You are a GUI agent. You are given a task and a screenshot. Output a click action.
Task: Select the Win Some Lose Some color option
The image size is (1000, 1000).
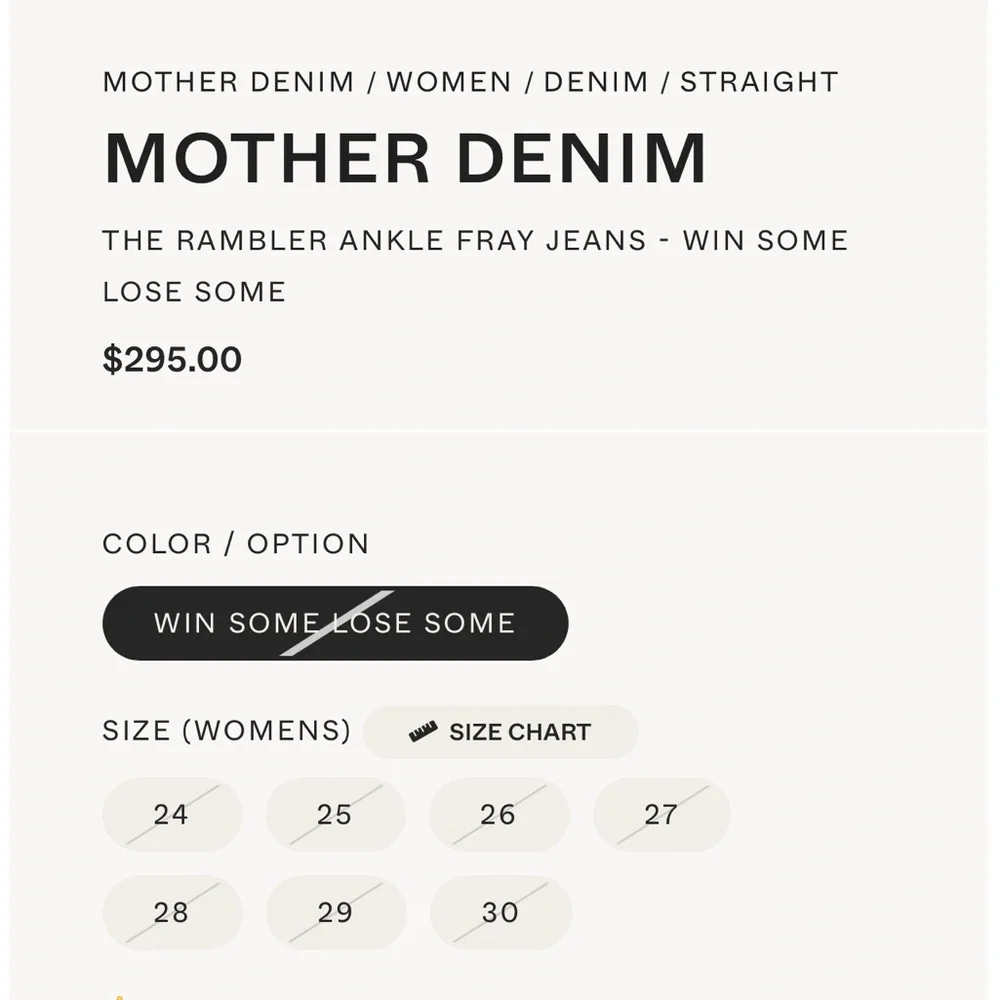click(x=335, y=623)
